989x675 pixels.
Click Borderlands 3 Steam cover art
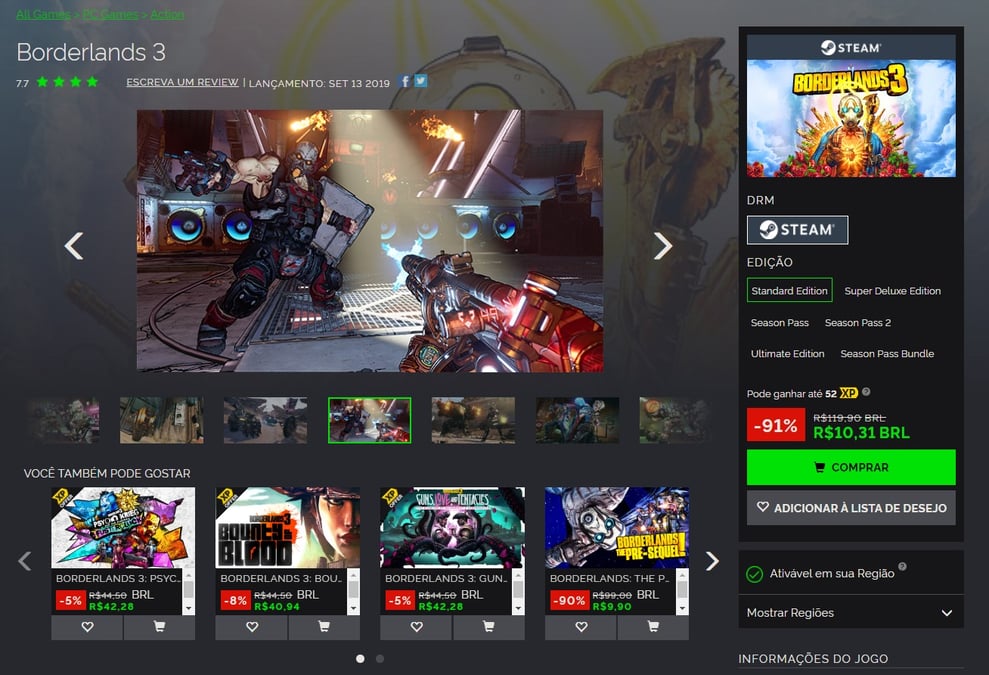coord(851,118)
